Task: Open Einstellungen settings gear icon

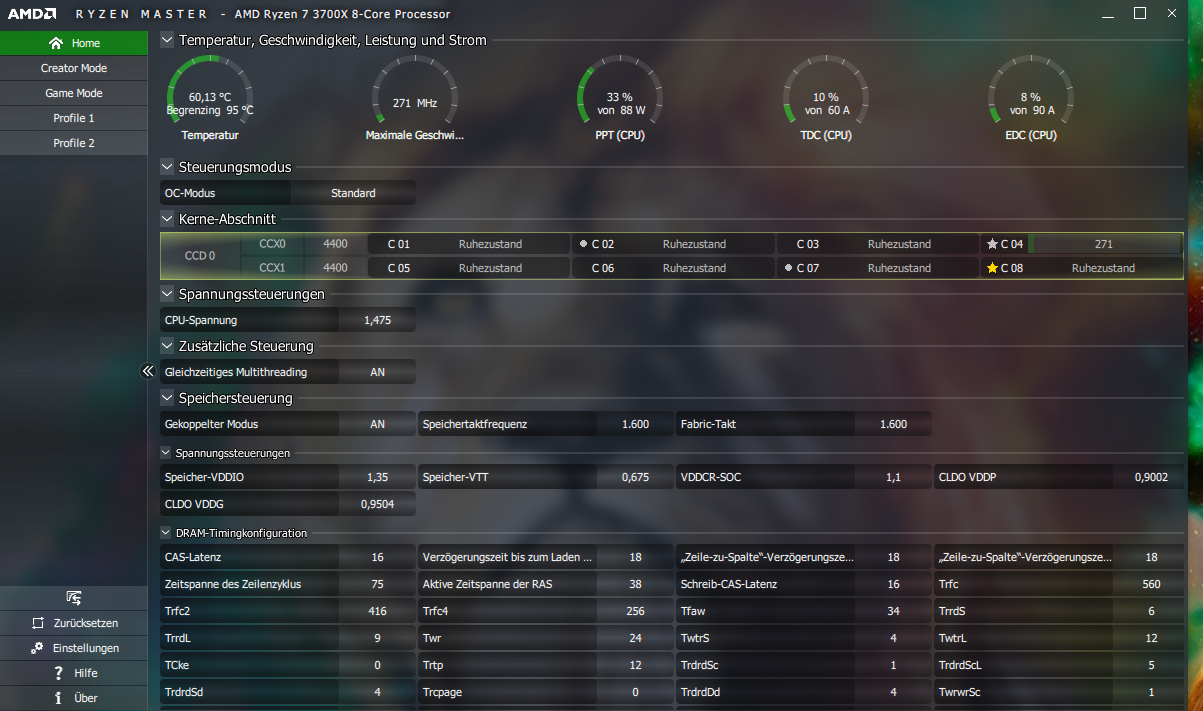Action: point(37,648)
